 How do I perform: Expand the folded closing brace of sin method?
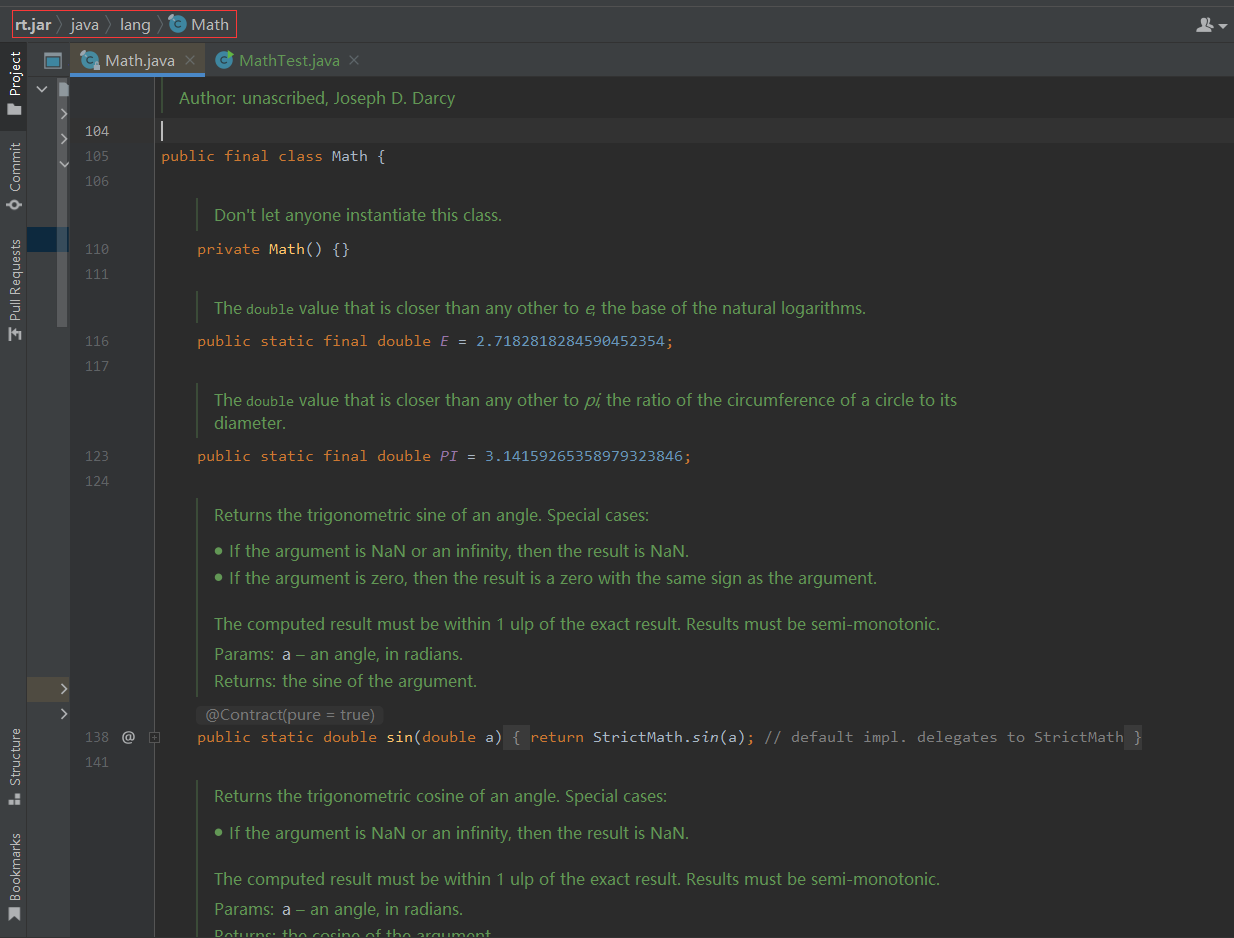point(1134,737)
